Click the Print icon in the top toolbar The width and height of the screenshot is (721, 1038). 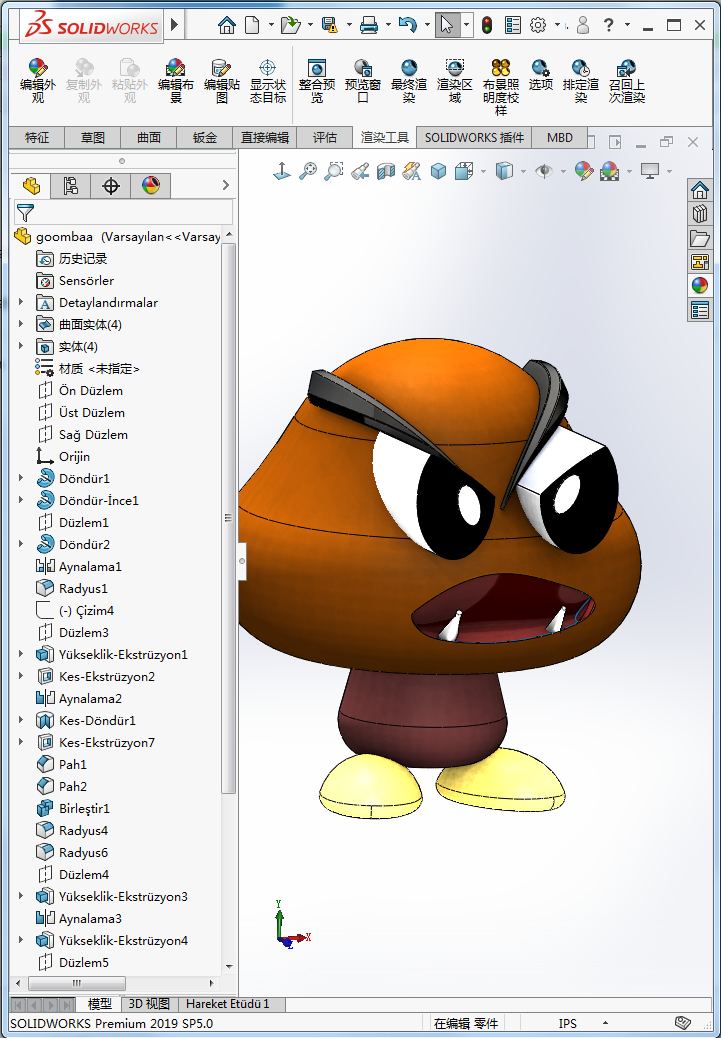click(368, 25)
